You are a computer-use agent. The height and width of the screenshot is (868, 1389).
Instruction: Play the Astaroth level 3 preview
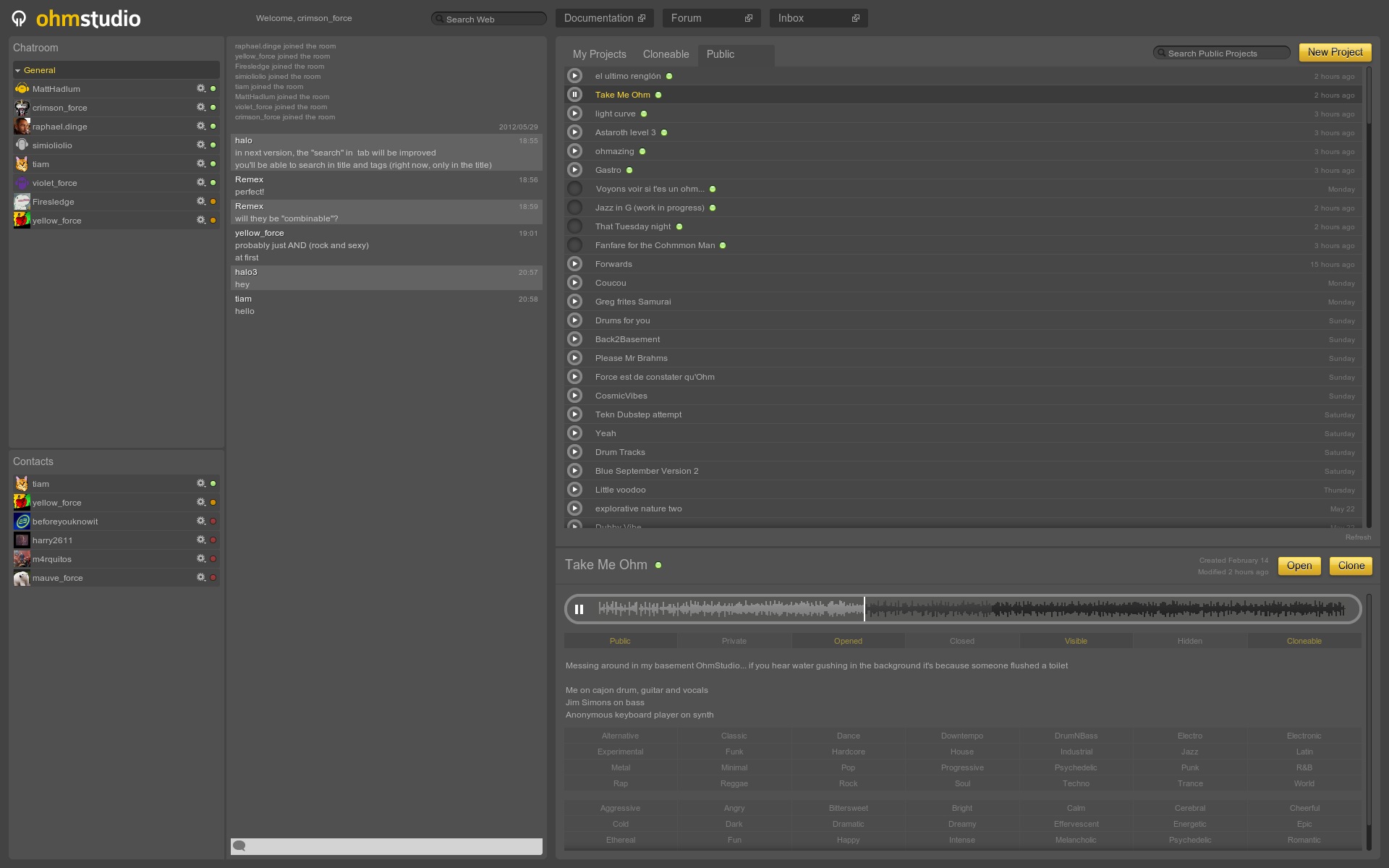574,132
